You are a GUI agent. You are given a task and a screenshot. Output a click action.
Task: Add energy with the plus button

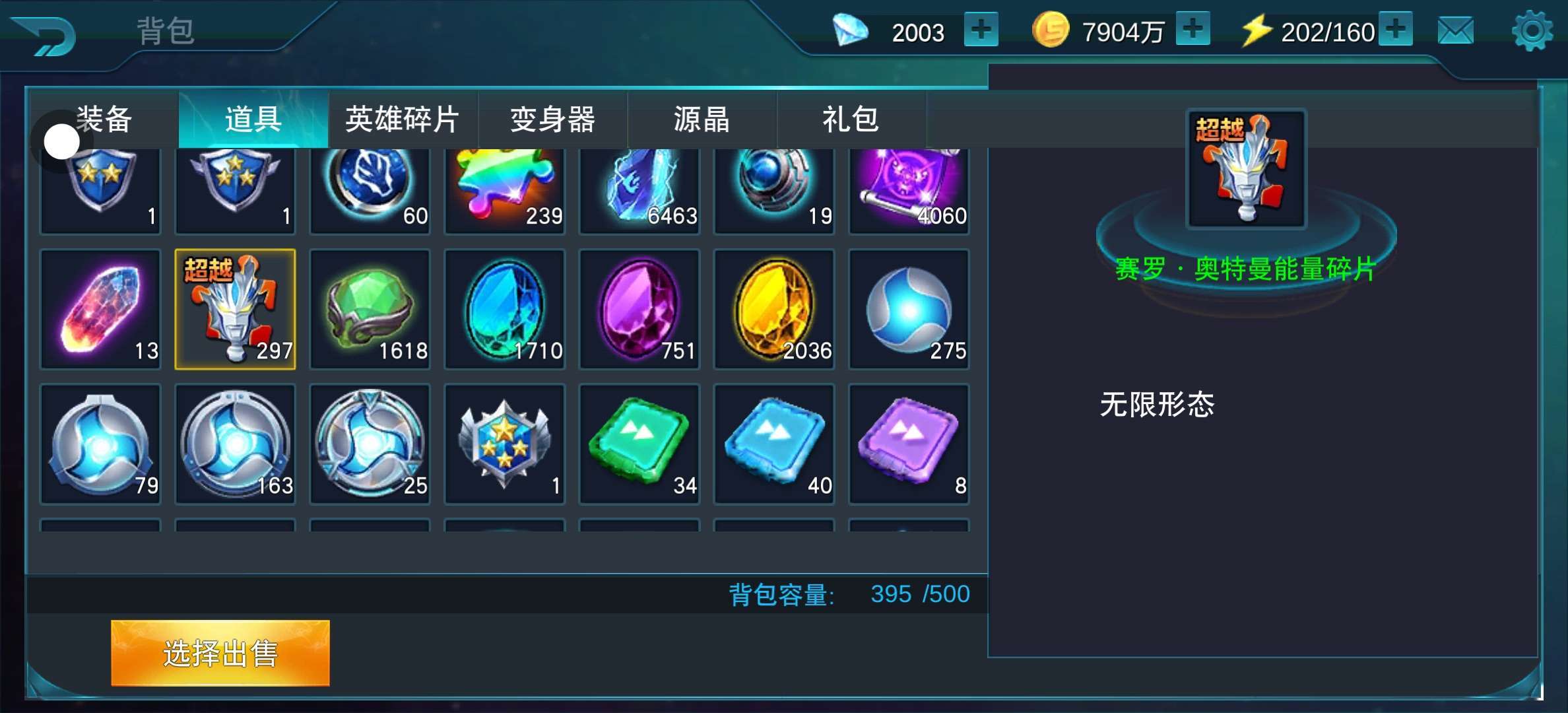[x=1396, y=29]
